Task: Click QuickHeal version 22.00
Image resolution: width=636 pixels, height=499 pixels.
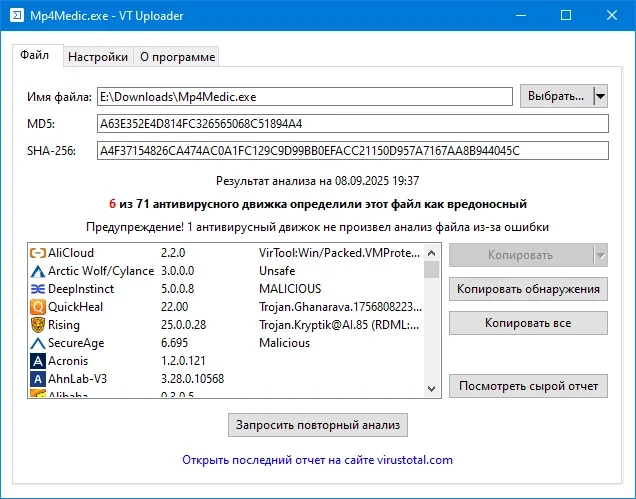Action: 174,307
